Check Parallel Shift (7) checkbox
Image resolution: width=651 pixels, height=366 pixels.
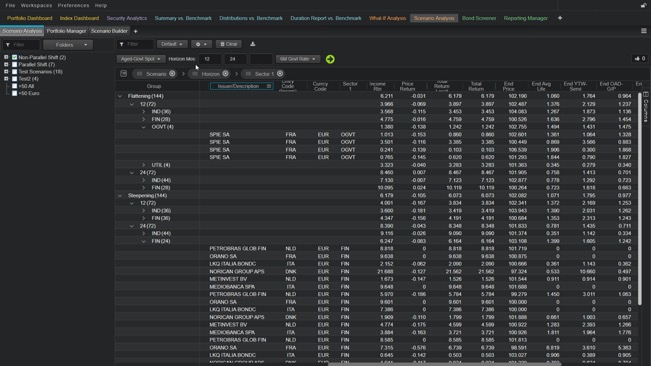pyautogui.click(x=15, y=65)
